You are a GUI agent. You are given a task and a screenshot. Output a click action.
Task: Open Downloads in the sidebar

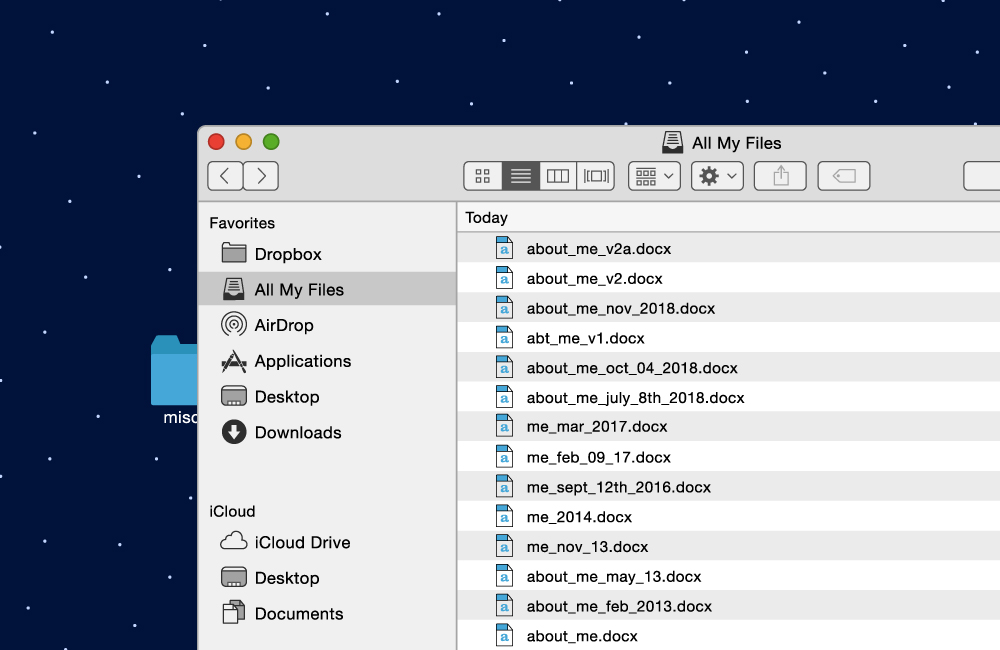(x=327, y=432)
